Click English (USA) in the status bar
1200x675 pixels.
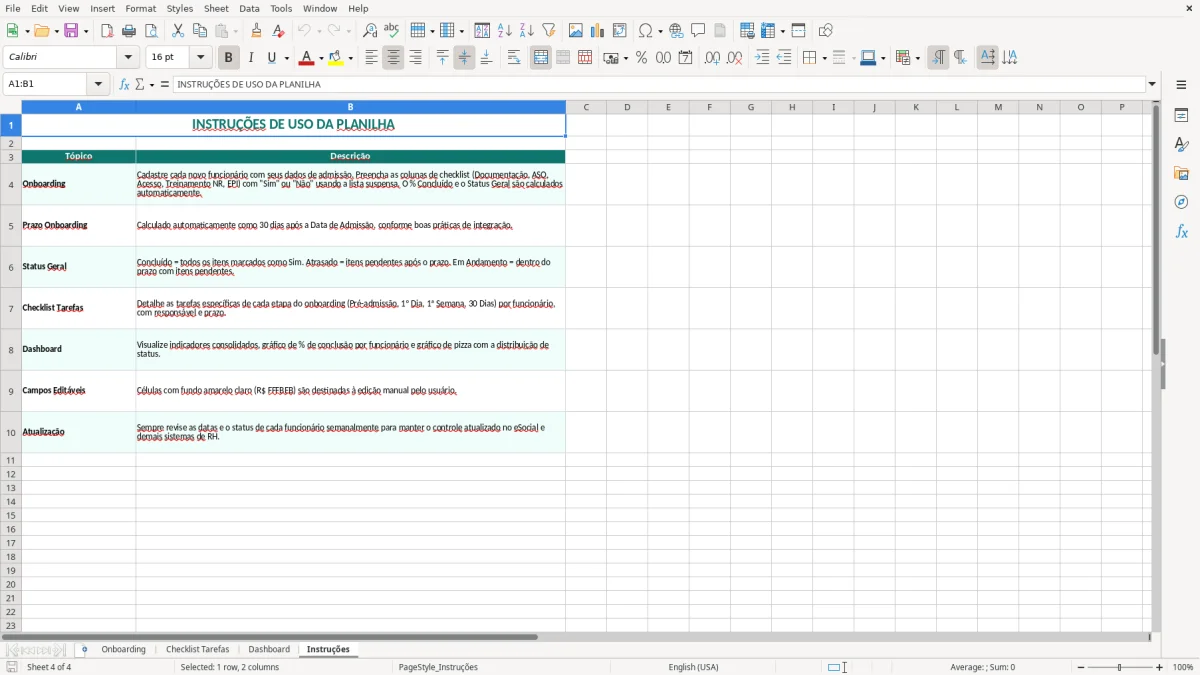tap(693, 667)
